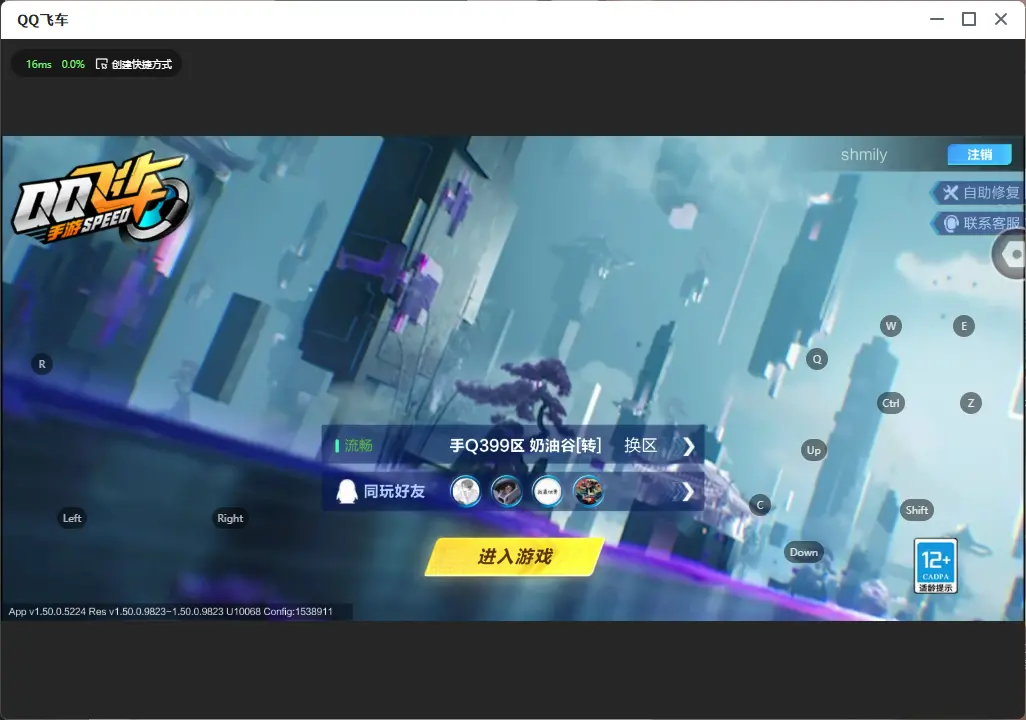Click the R key overlay

click(42, 364)
